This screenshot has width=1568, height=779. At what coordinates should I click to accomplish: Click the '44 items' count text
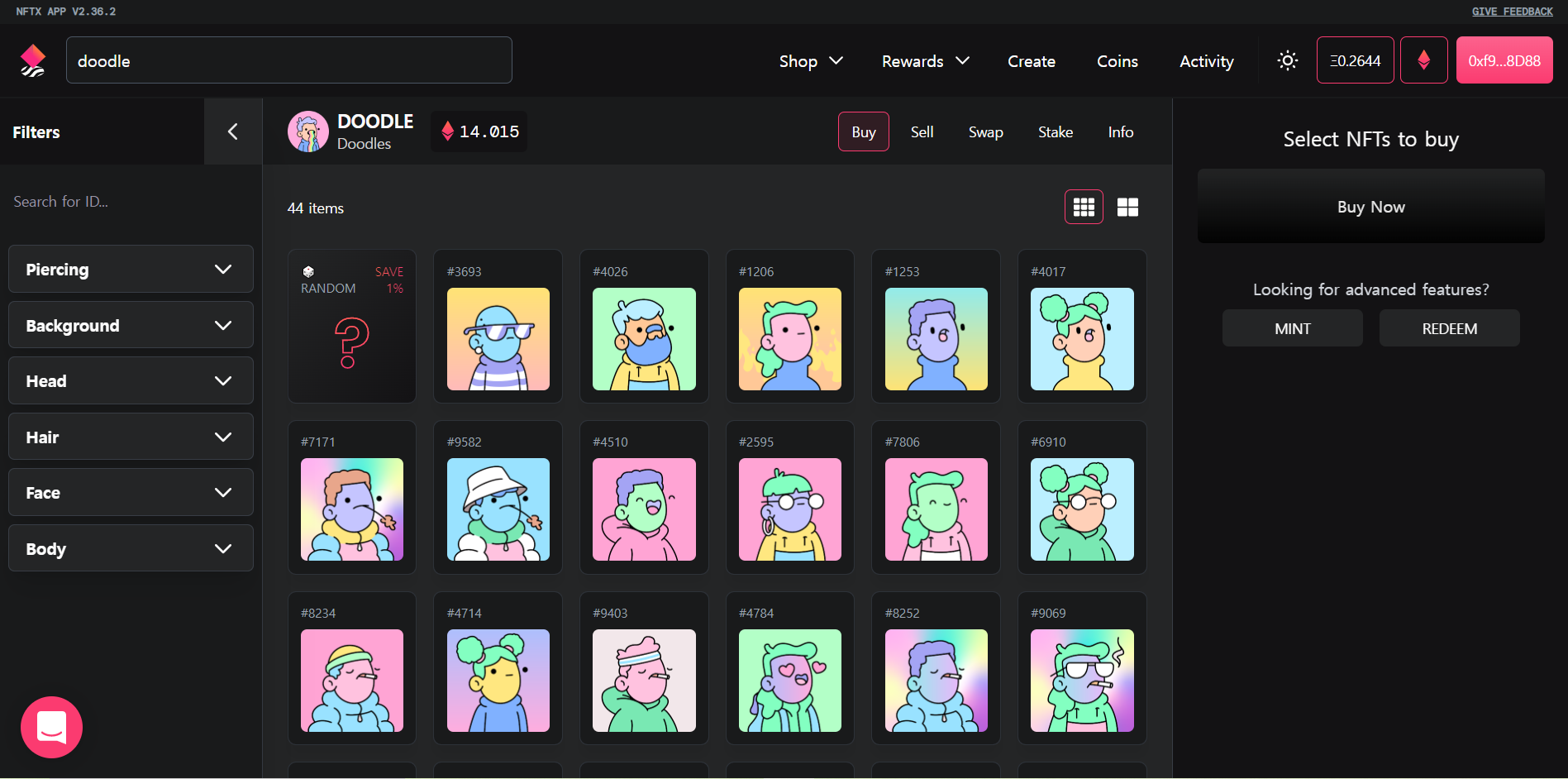pos(315,208)
